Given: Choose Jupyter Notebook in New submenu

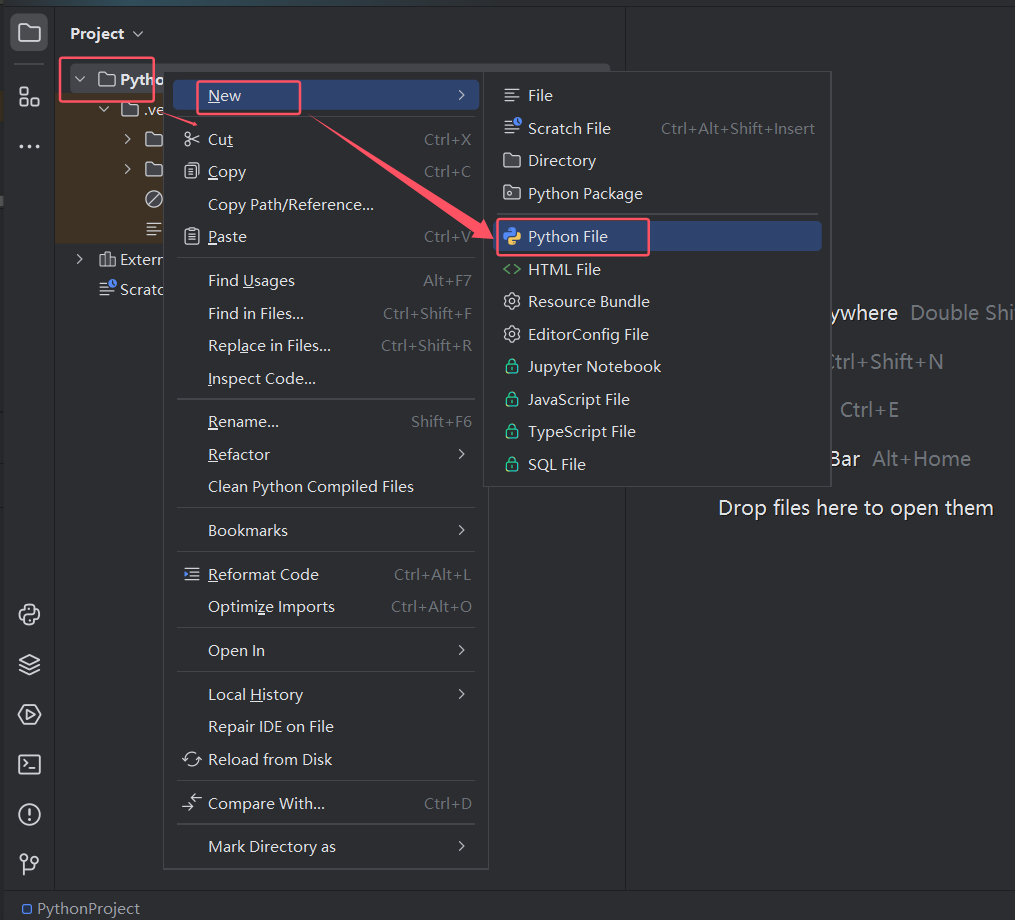Looking at the screenshot, I should pos(594,367).
